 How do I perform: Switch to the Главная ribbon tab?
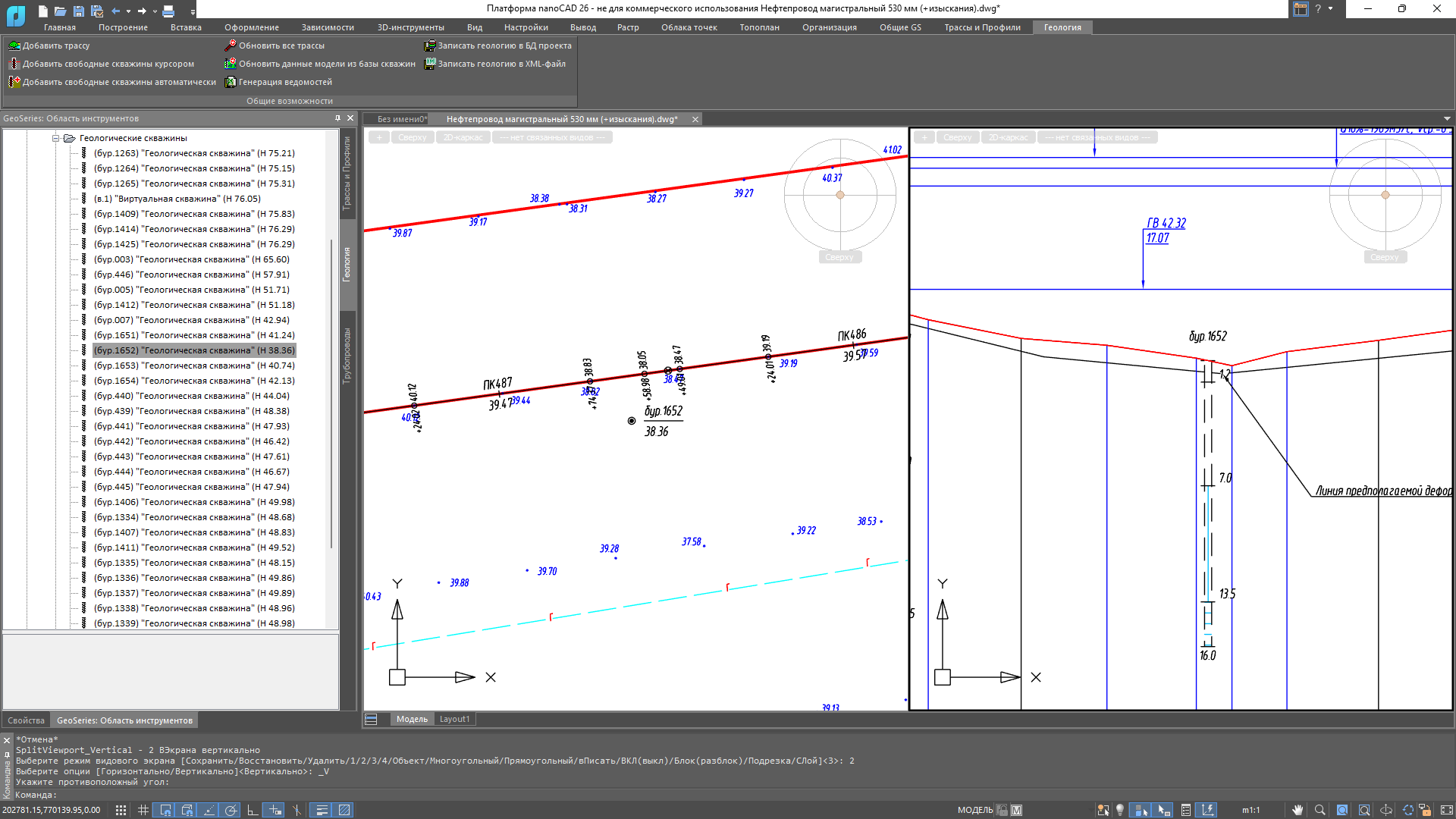[59, 27]
